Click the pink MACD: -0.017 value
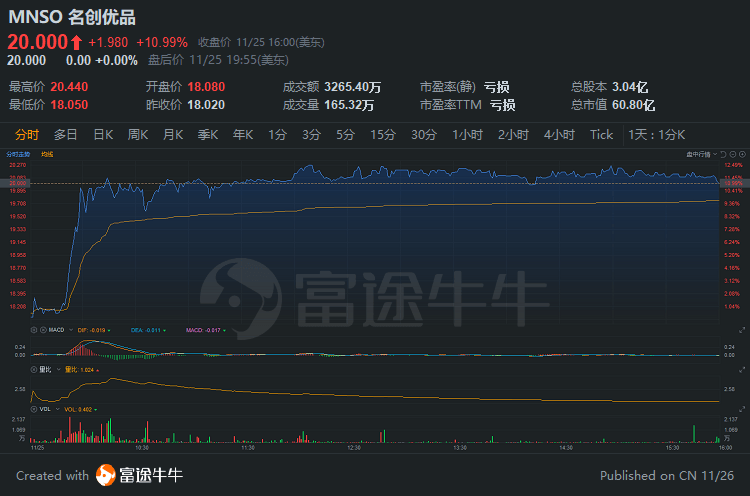 click(203, 330)
